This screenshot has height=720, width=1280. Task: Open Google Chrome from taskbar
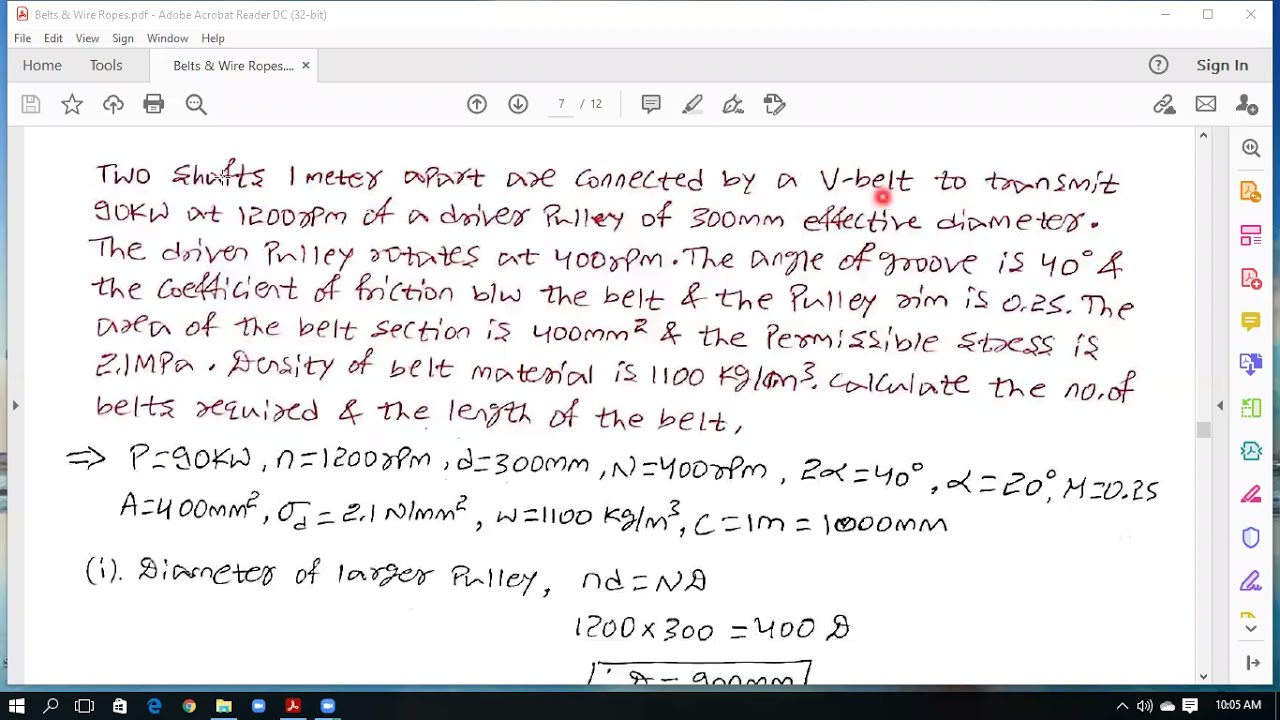click(x=189, y=706)
